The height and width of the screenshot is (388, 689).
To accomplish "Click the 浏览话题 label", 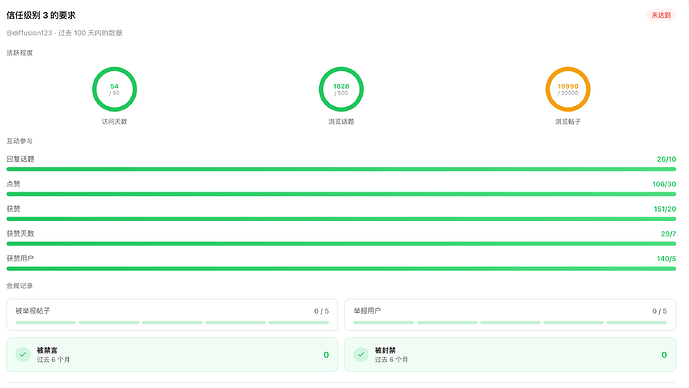I will tap(341, 121).
